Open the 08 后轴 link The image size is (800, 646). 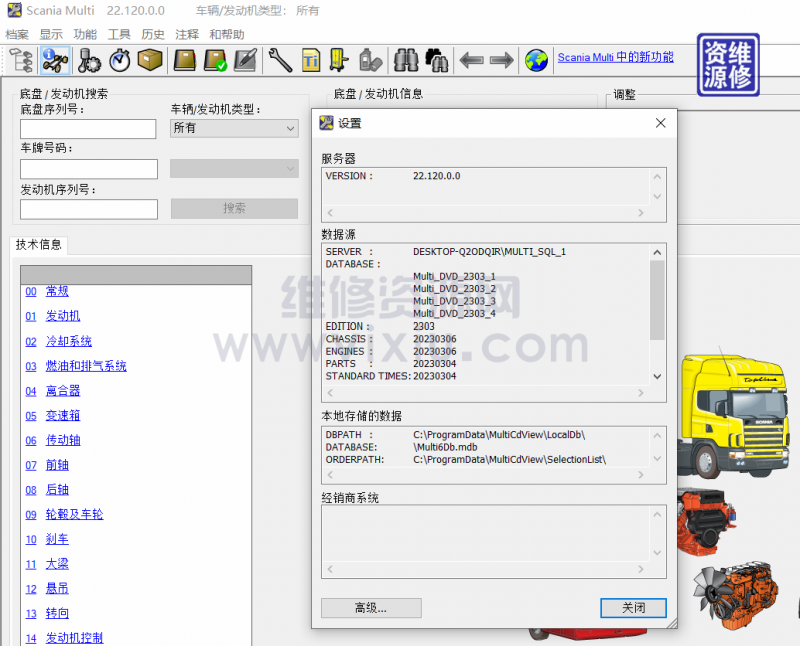coord(47,490)
